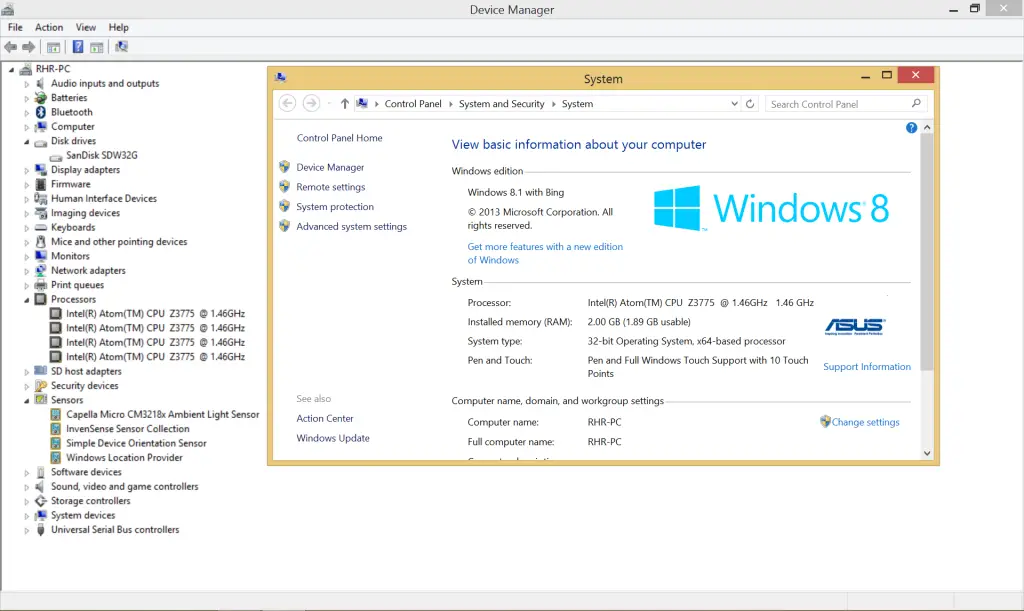Screen dimensions: 1024x611
Task: Click the scroll-down arrow in System window
Action: [x=927, y=453]
